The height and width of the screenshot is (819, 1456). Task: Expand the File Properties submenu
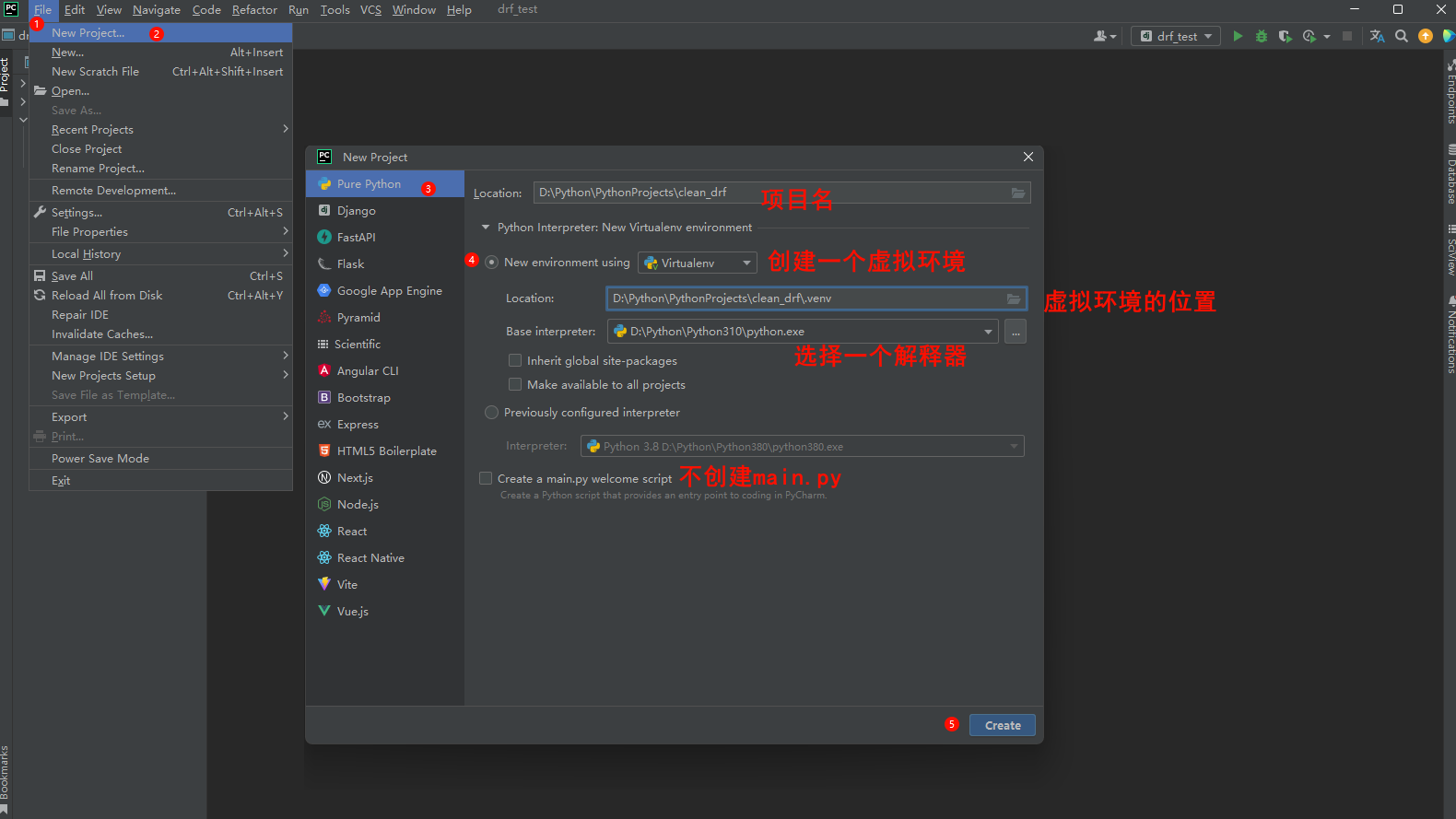point(161,231)
